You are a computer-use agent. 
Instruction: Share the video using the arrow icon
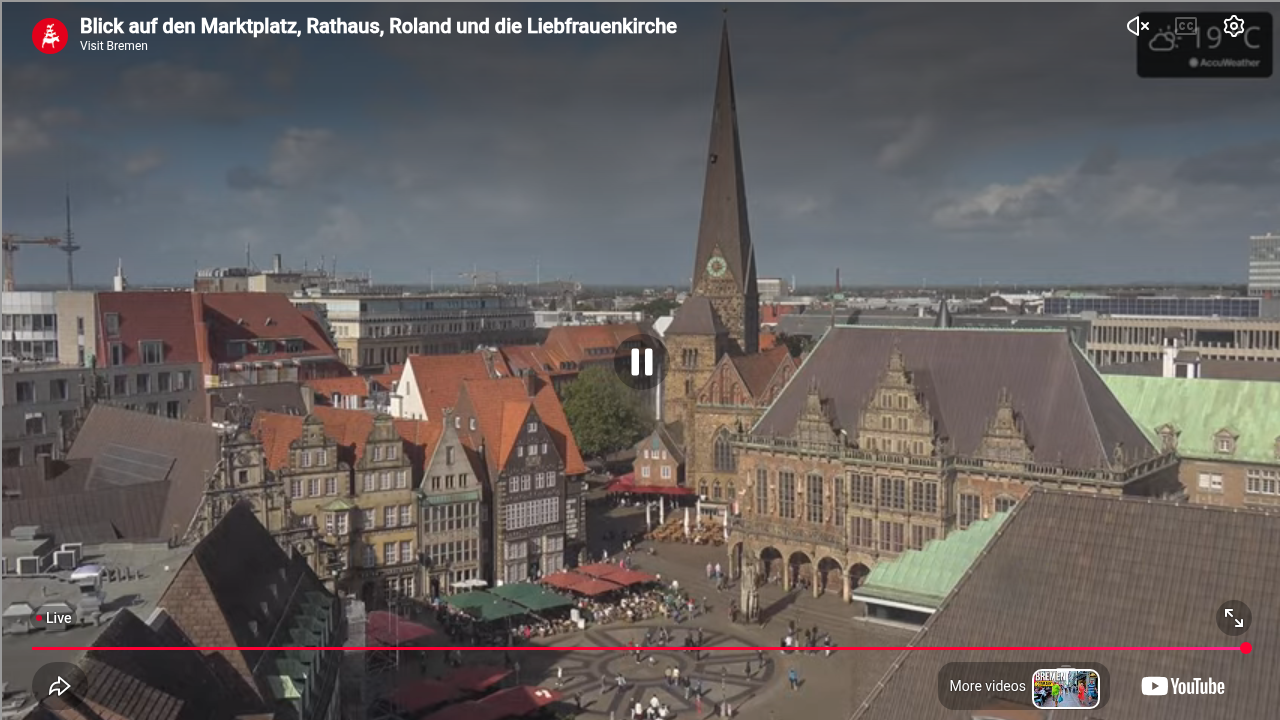pyautogui.click(x=59, y=686)
